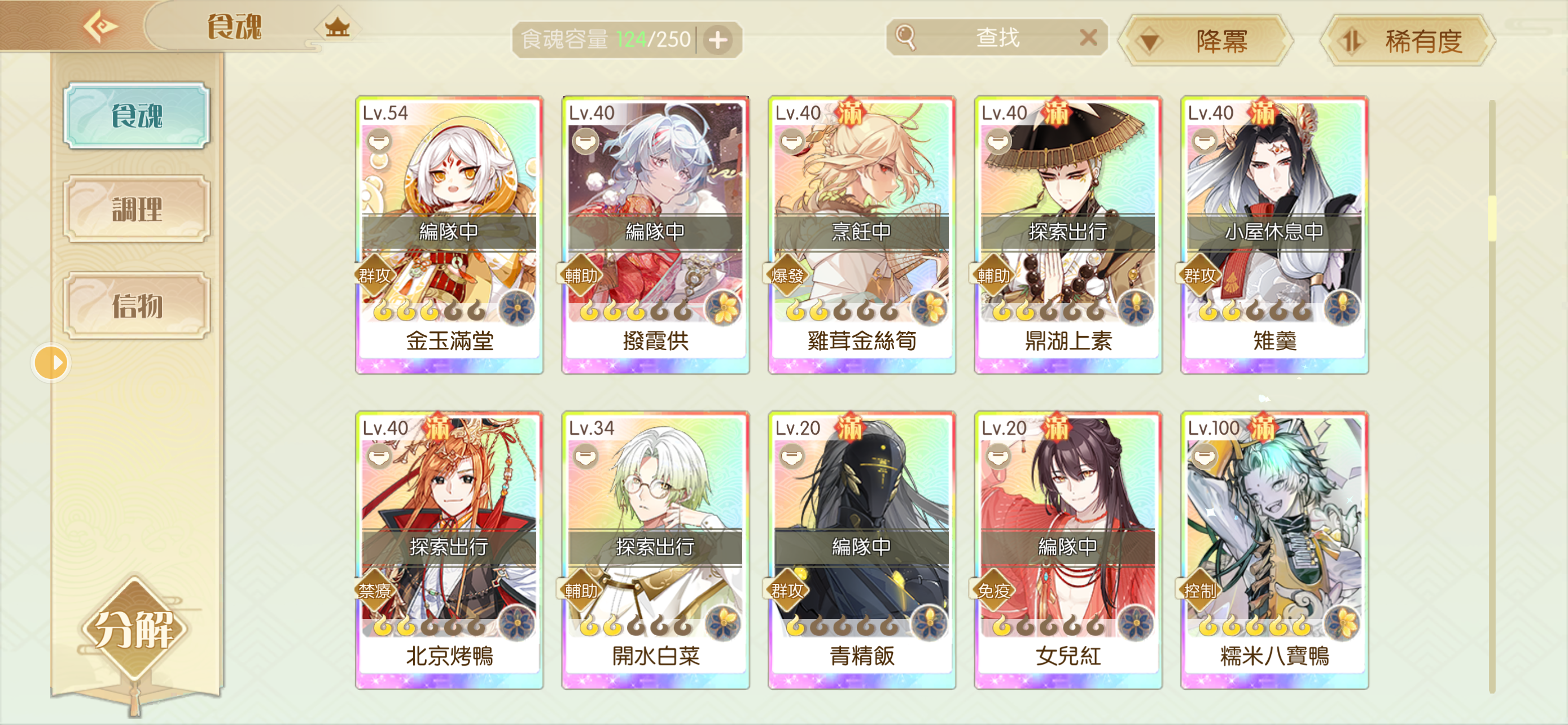Switch to the 信物 tab
Image resolution: width=1568 pixels, height=725 pixels.
click(x=137, y=305)
